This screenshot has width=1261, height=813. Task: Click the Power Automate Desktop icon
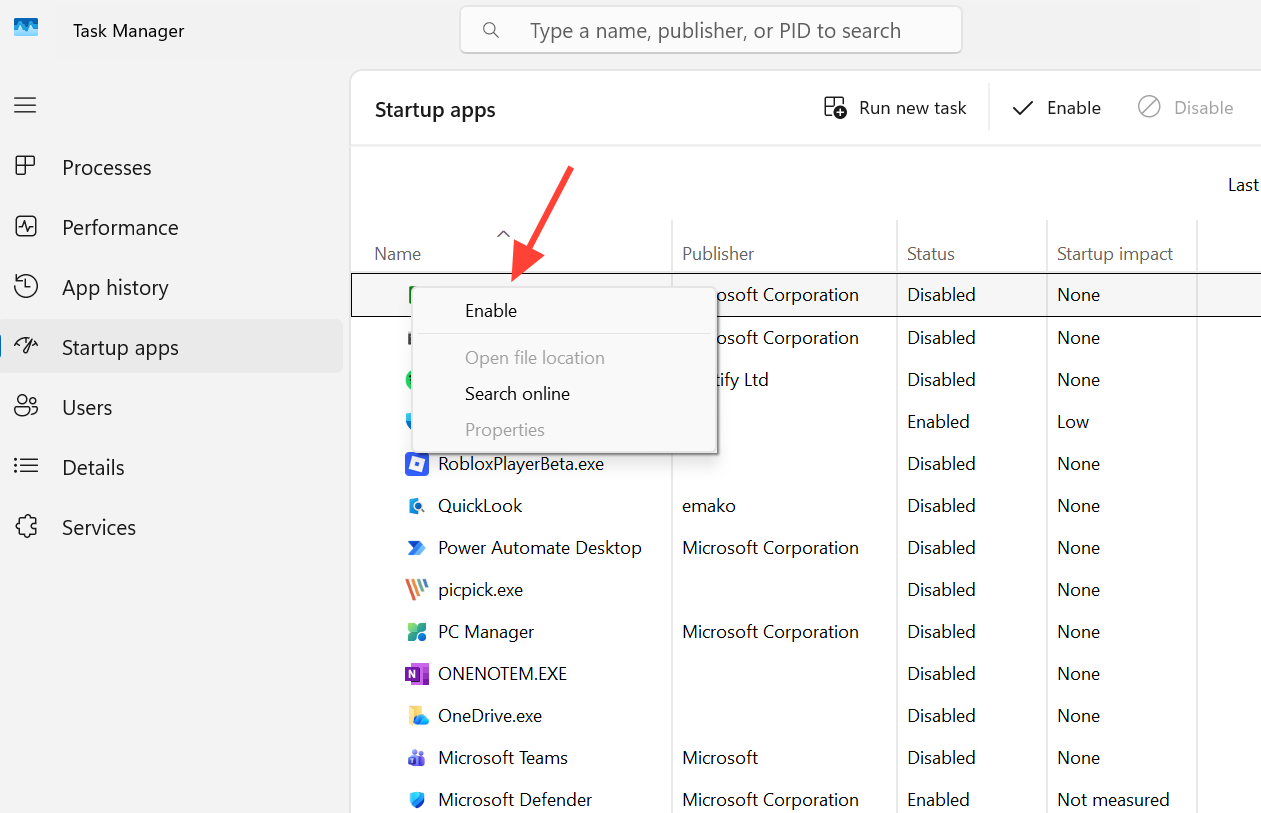pos(417,548)
